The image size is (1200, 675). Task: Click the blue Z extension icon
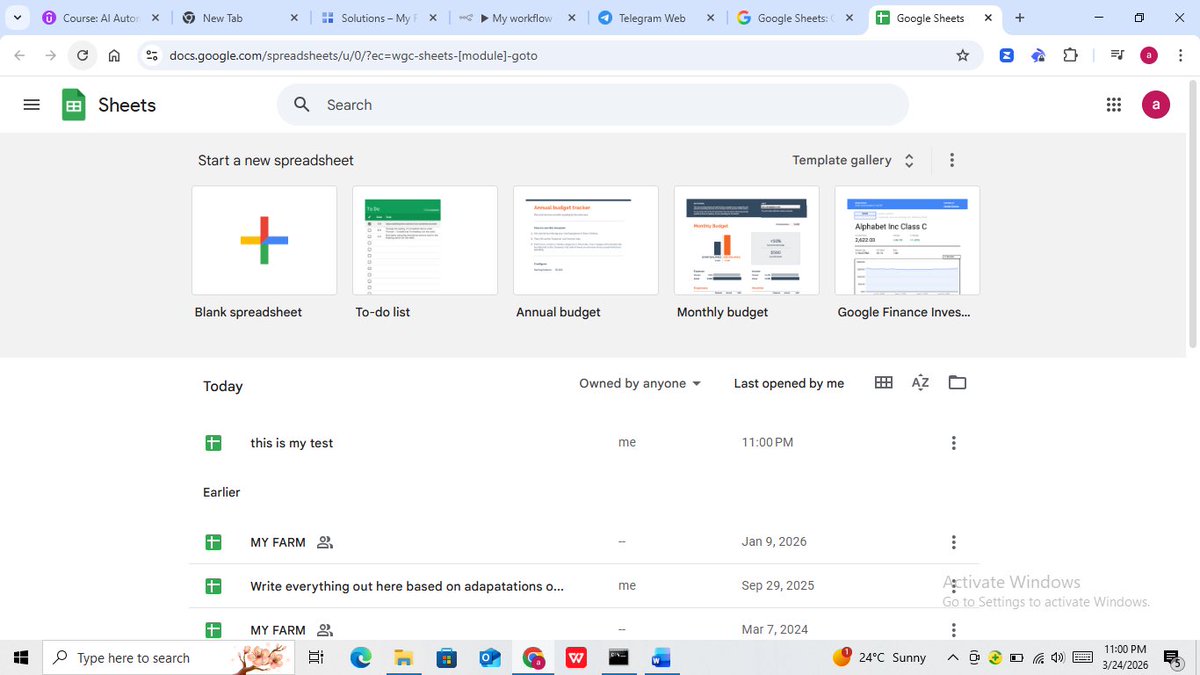[x=1007, y=56]
